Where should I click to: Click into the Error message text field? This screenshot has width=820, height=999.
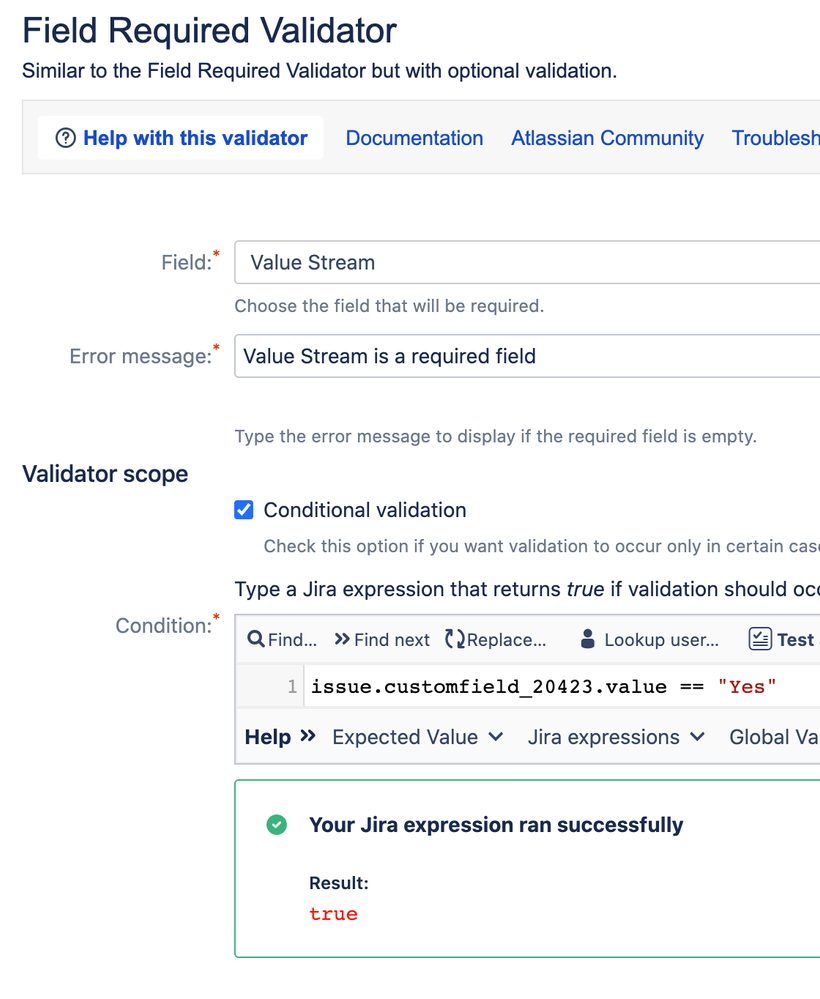click(527, 356)
